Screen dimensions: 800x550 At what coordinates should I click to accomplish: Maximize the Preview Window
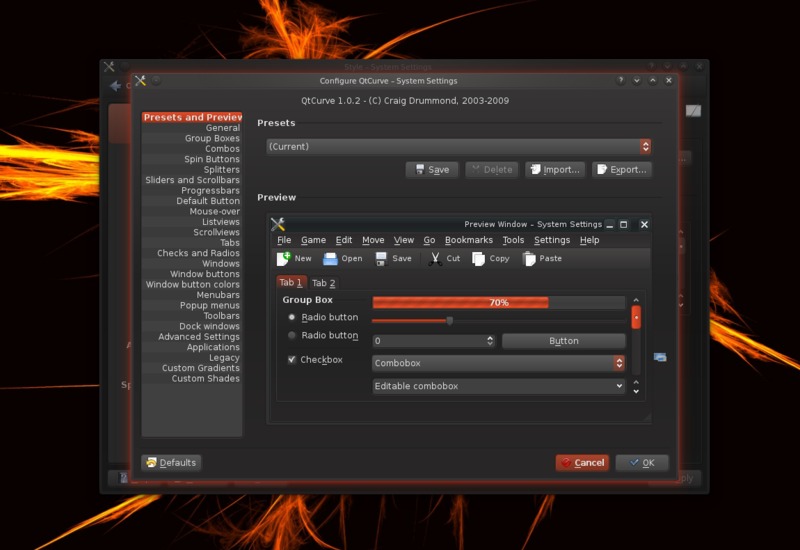(623, 224)
